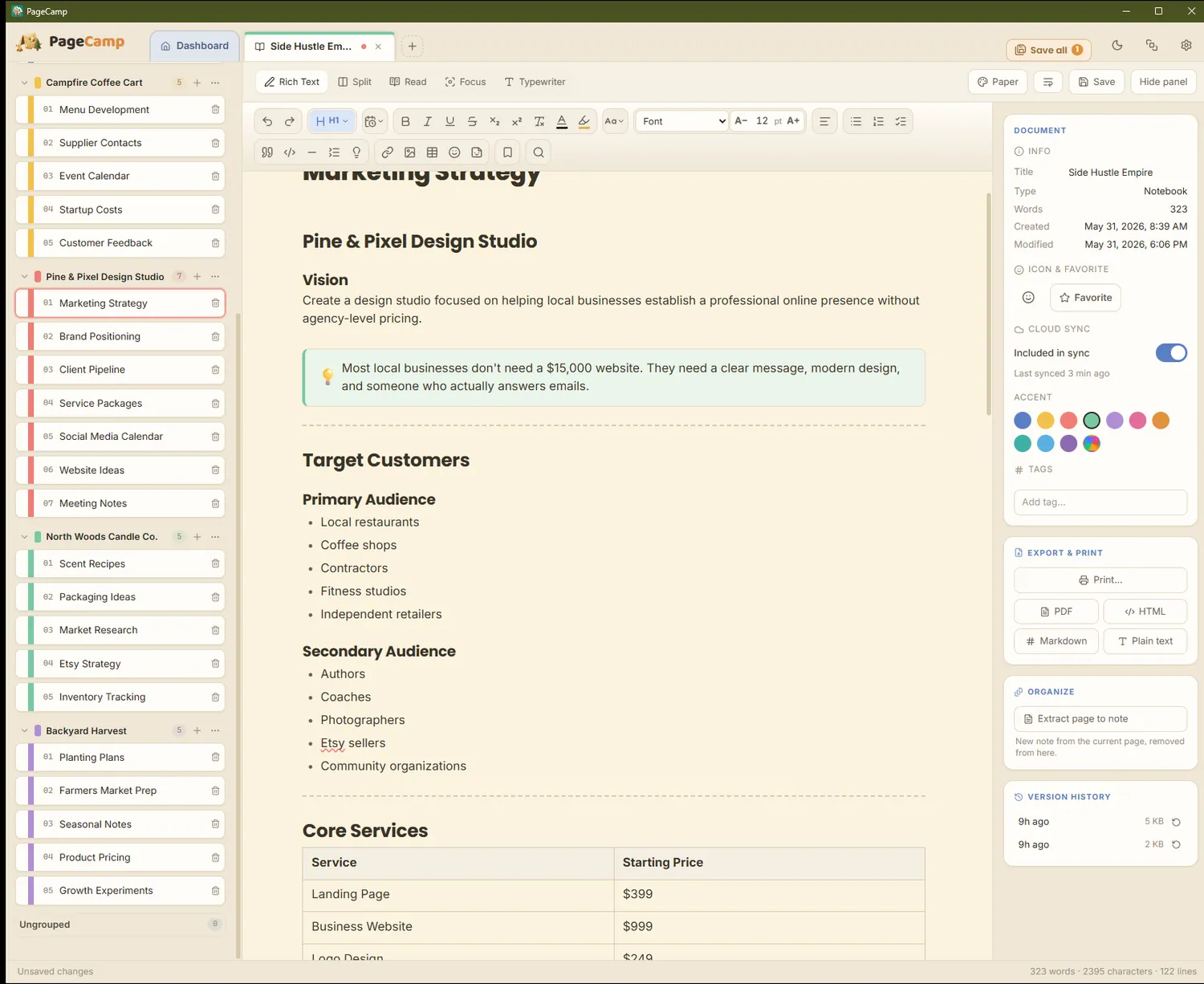Toggle italic formatting
This screenshot has width=1204, height=984.
click(428, 121)
